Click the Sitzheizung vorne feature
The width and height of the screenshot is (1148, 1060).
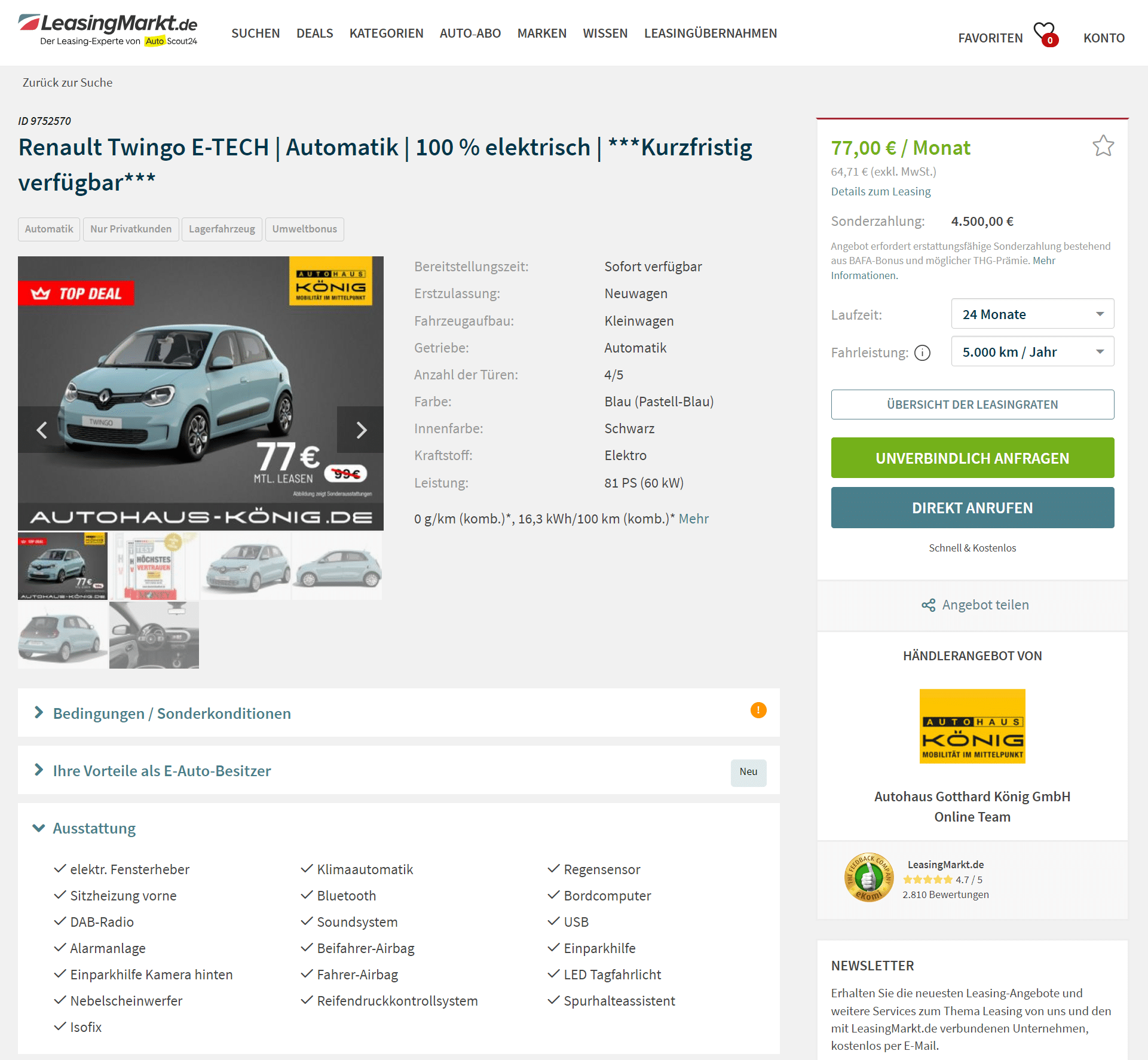(x=123, y=896)
